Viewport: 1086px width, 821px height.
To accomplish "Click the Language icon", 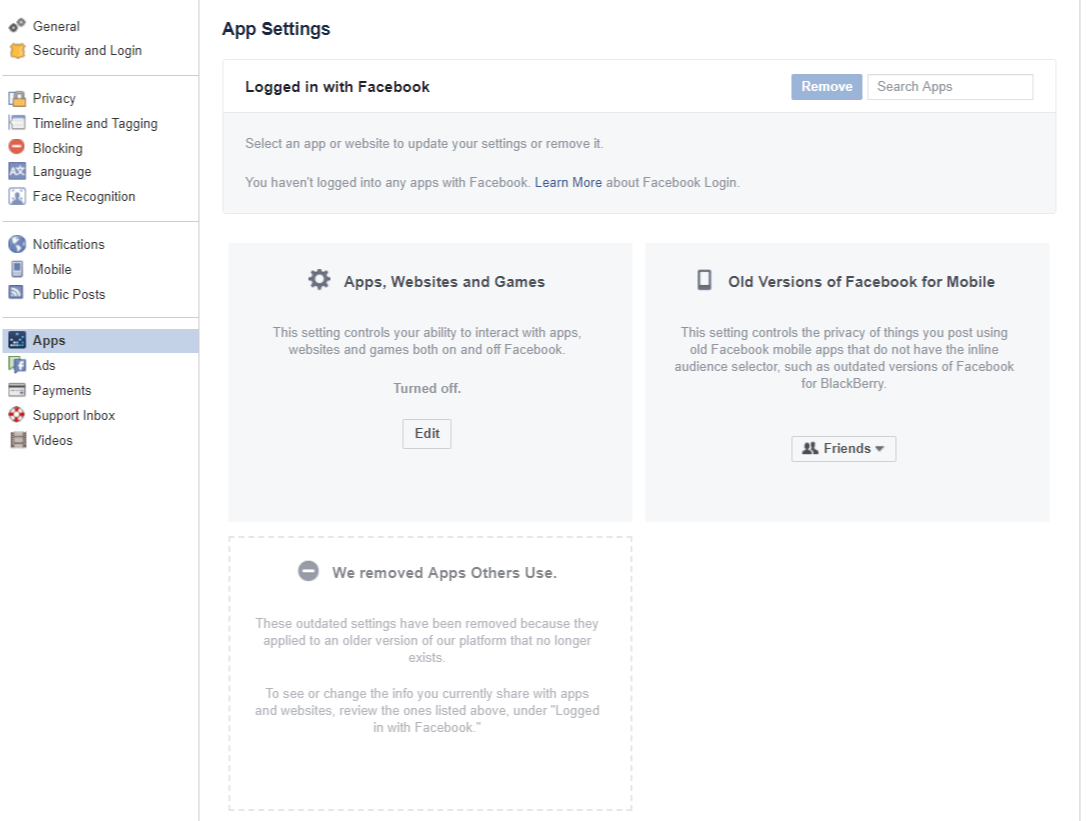I will [17, 171].
